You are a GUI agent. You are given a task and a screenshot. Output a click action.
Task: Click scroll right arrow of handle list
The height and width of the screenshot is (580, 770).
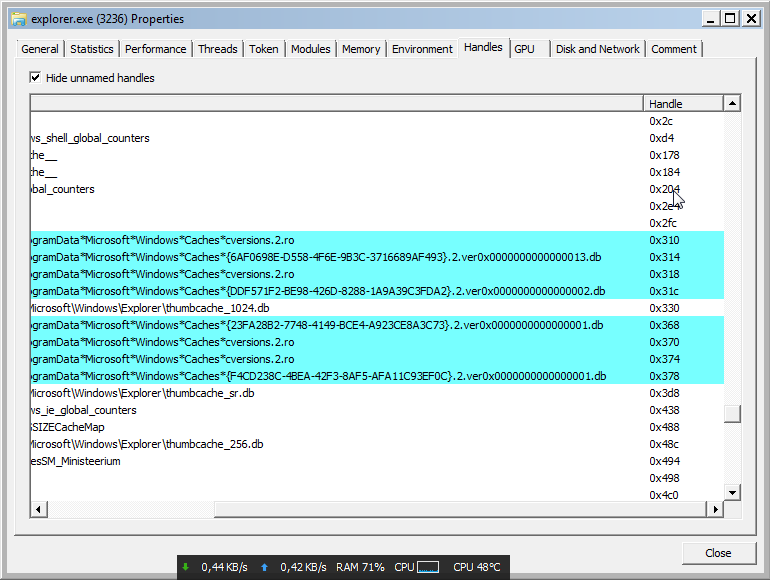[715, 509]
